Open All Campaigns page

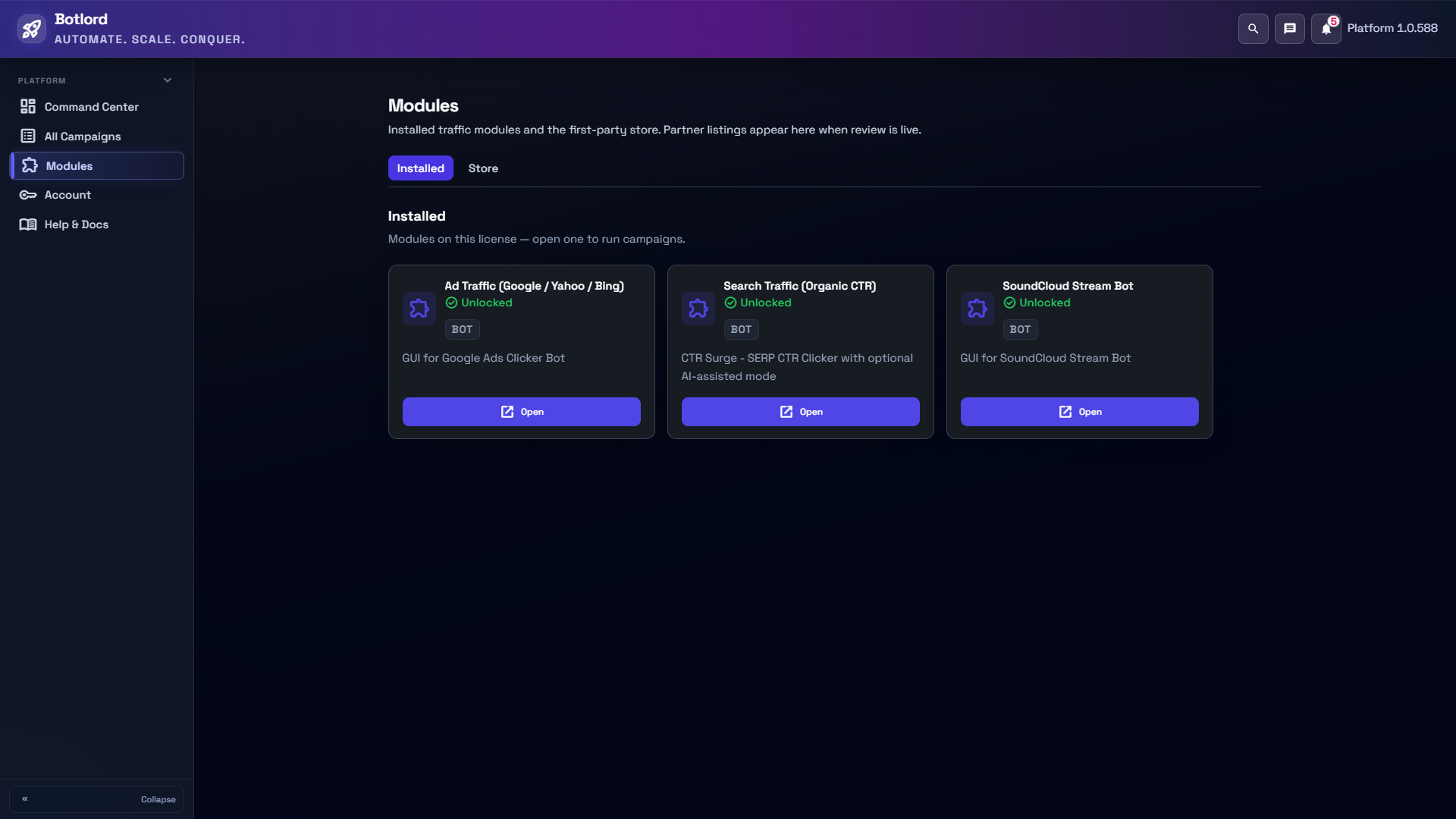click(x=96, y=136)
